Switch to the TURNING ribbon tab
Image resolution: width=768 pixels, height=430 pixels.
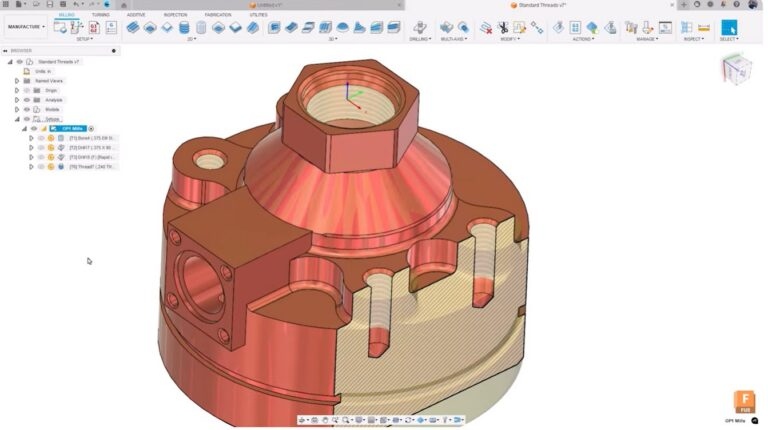pos(100,15)
